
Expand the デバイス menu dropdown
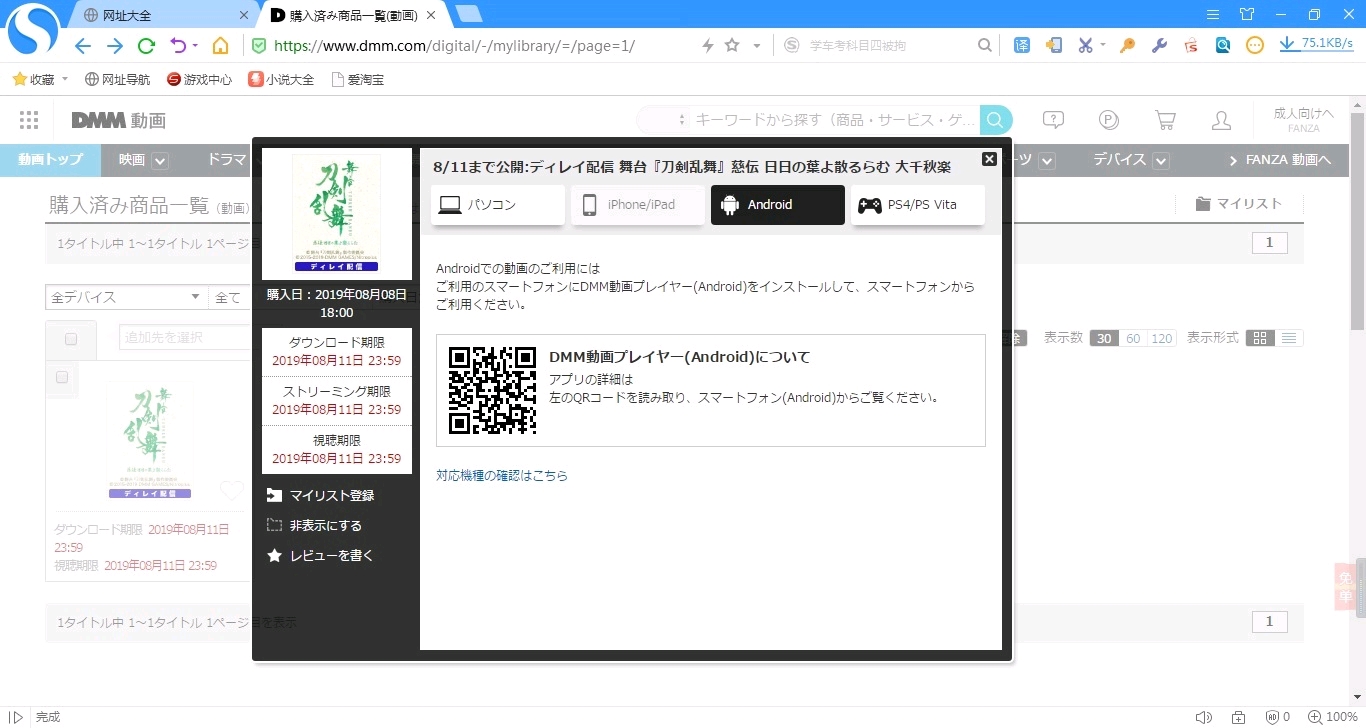pyautogui.click(x=1160, y=161)
